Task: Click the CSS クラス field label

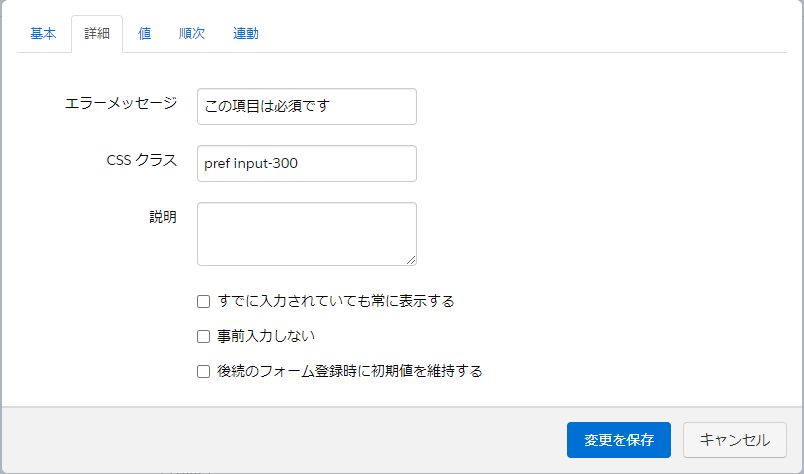Action: [141, 160]
